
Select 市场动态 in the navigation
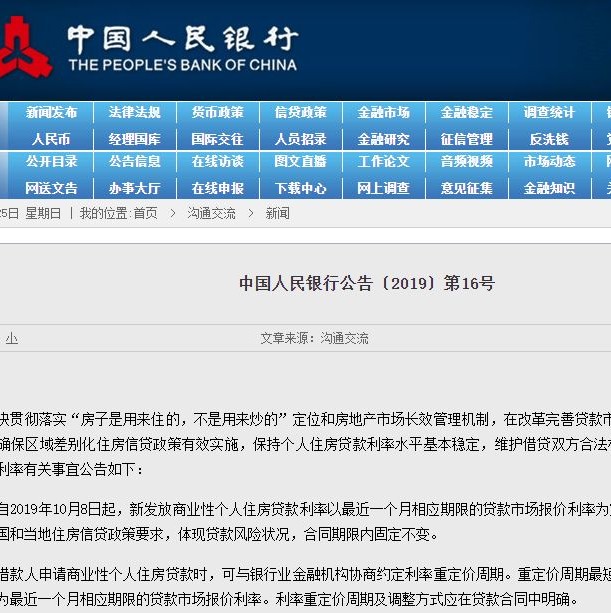(x=550, y=161)
